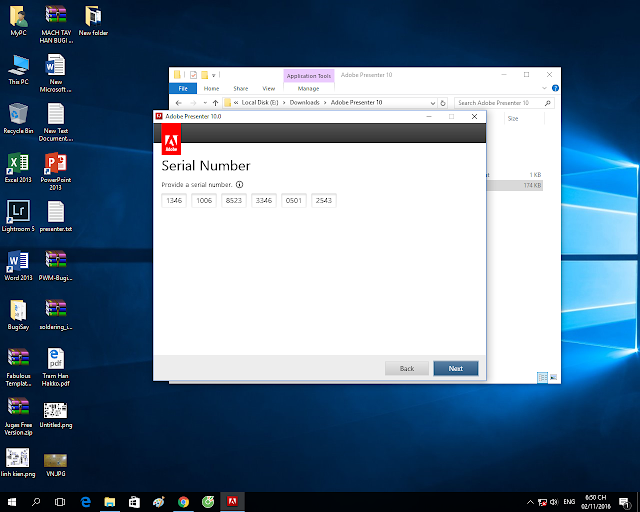This screenshot has width=640, height=512.
Task: Select the Jugas Free Version.zip icon
Action: [18, 407]
